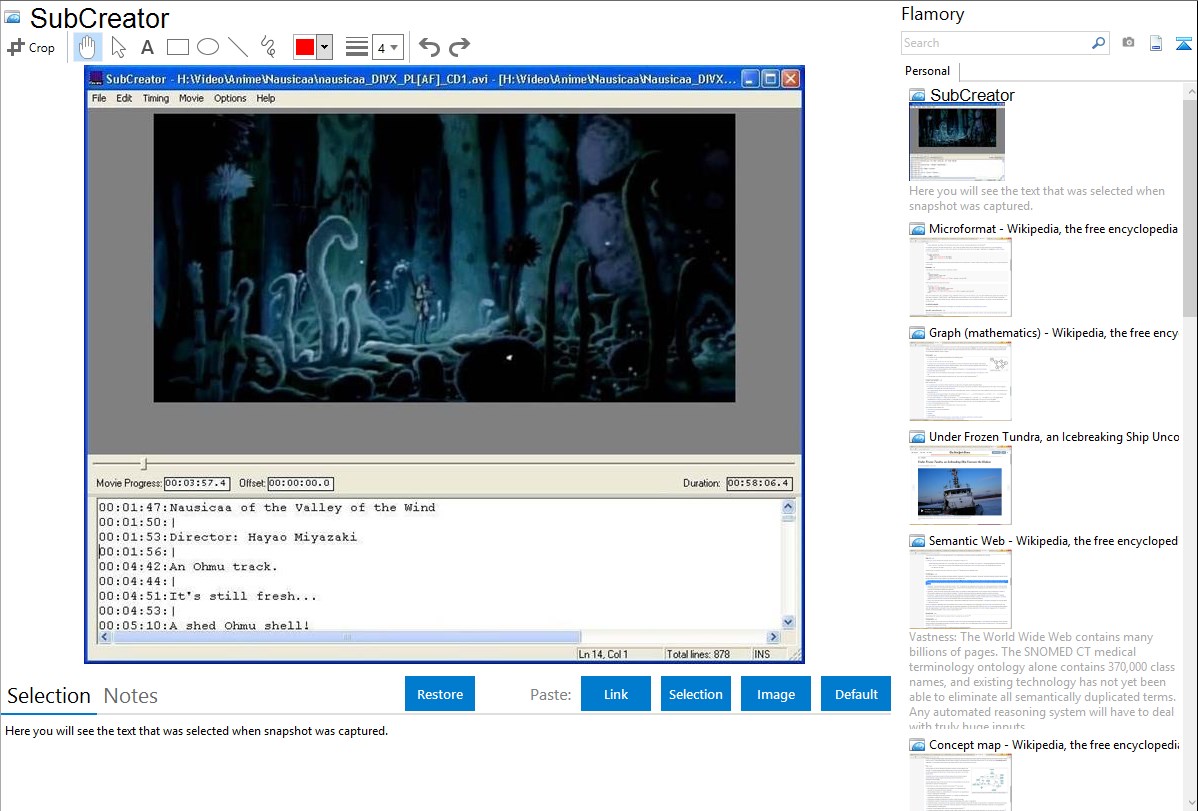This screenshot has width=1198, height=811.
Task: Click the Link paste button
Action: (616, 694)
